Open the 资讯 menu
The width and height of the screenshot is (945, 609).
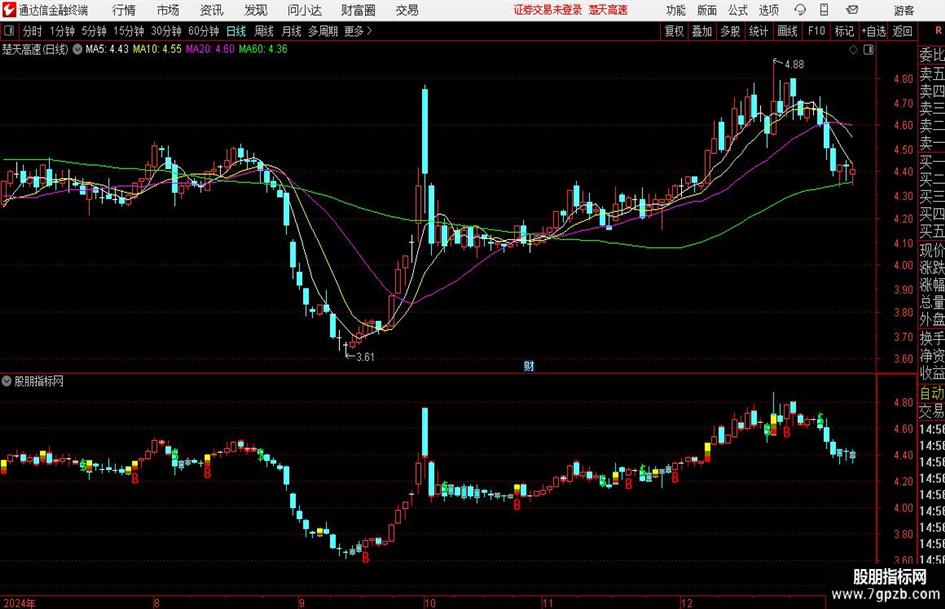coord(212,10)
